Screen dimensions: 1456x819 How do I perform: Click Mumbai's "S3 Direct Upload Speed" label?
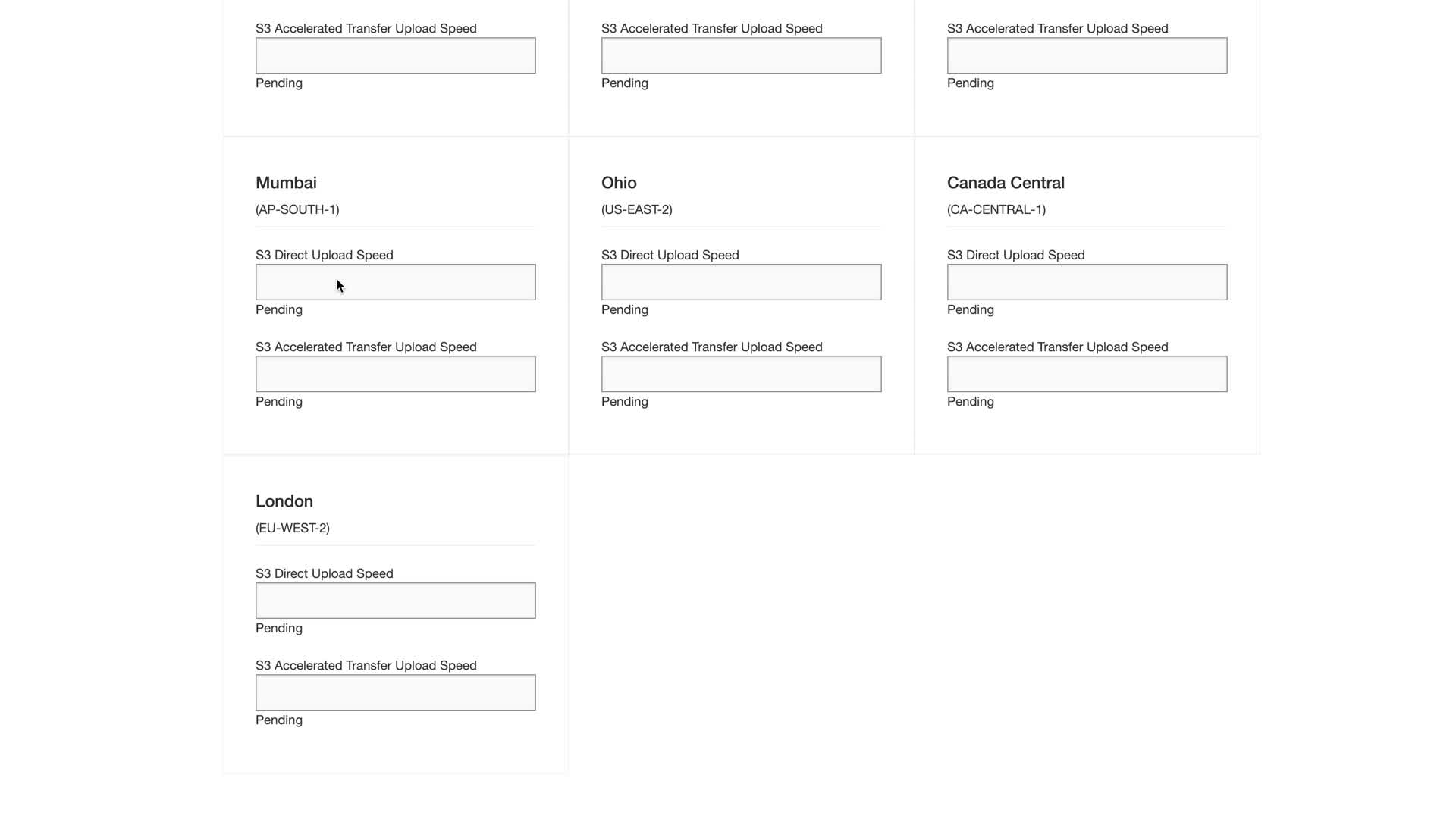(325, 255)
